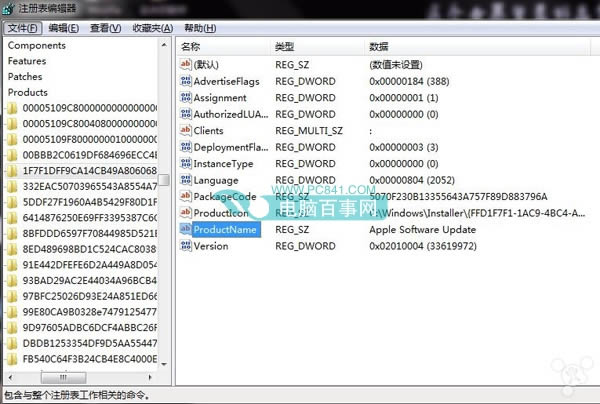Select key DBDB1253354DF9D5AA55447

click(x=90, y=344)
